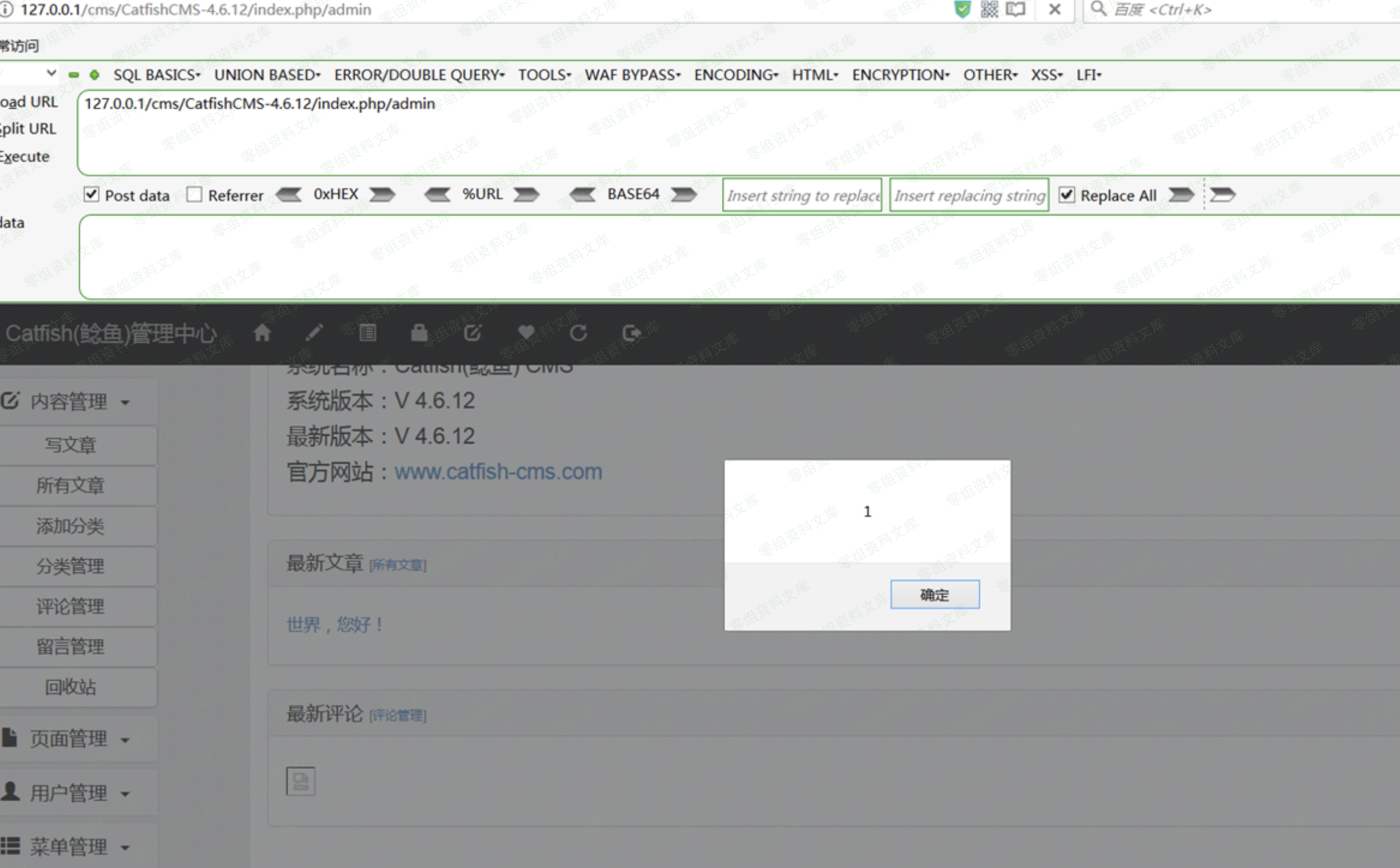Click the heart icon in admin navbar

pyautogui.click(x=526, y=333)
